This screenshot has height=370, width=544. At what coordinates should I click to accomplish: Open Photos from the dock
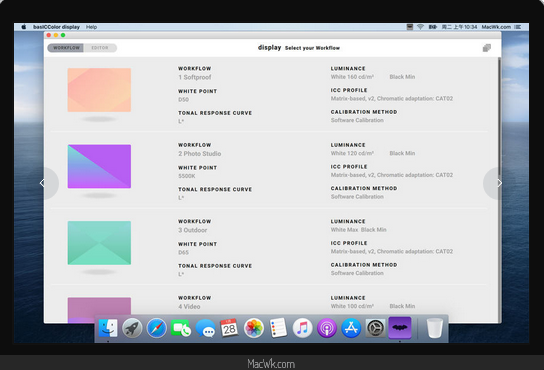254,328
